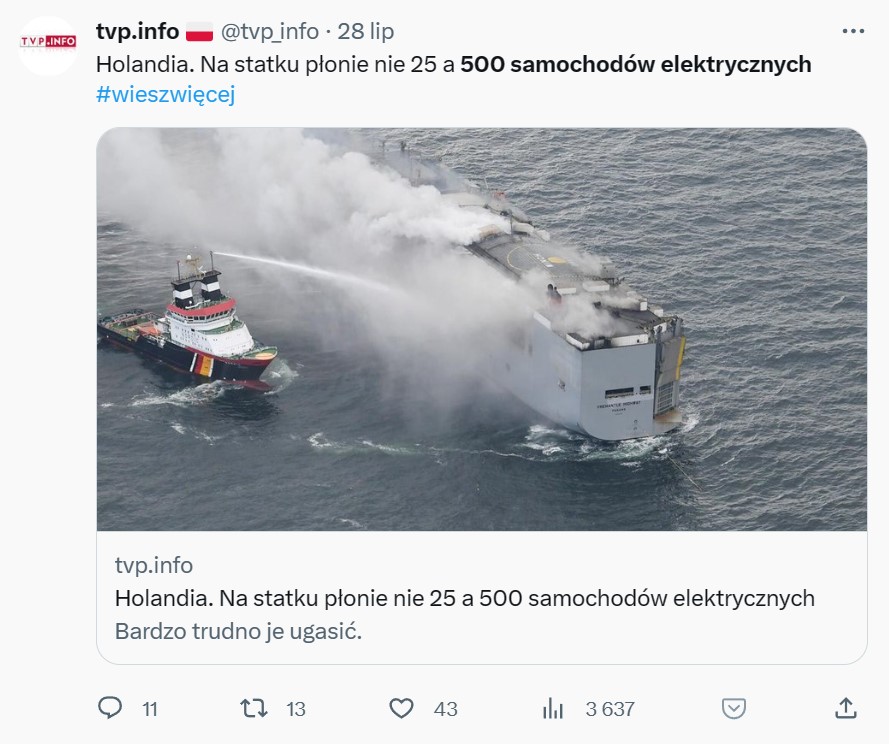
Task: Open the reply comment icon
Action: [x=110, y=708]
